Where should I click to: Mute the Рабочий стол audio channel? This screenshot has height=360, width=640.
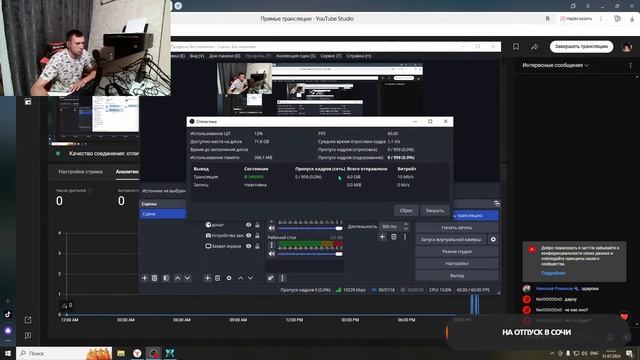[272, 254]
